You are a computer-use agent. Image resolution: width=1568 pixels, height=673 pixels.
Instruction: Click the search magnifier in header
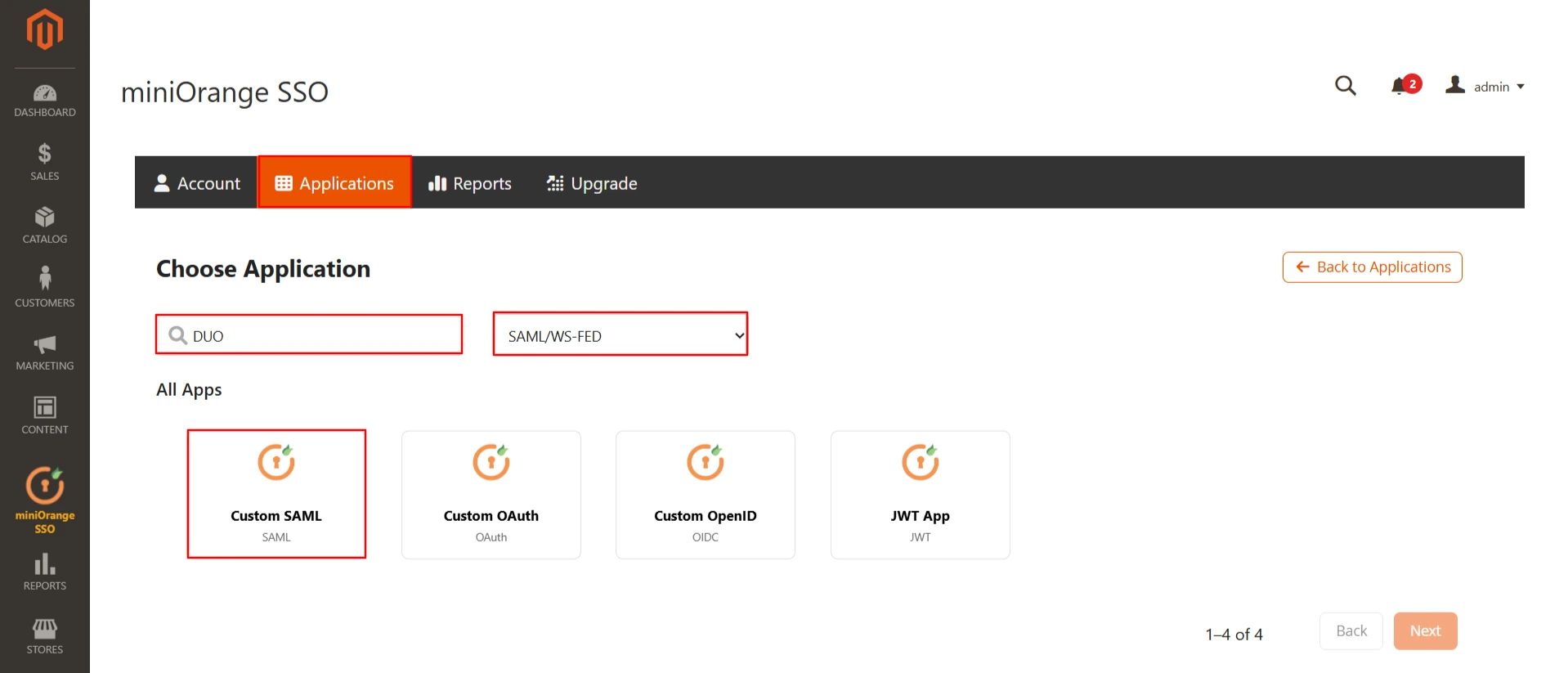(x=1346, y=85)
